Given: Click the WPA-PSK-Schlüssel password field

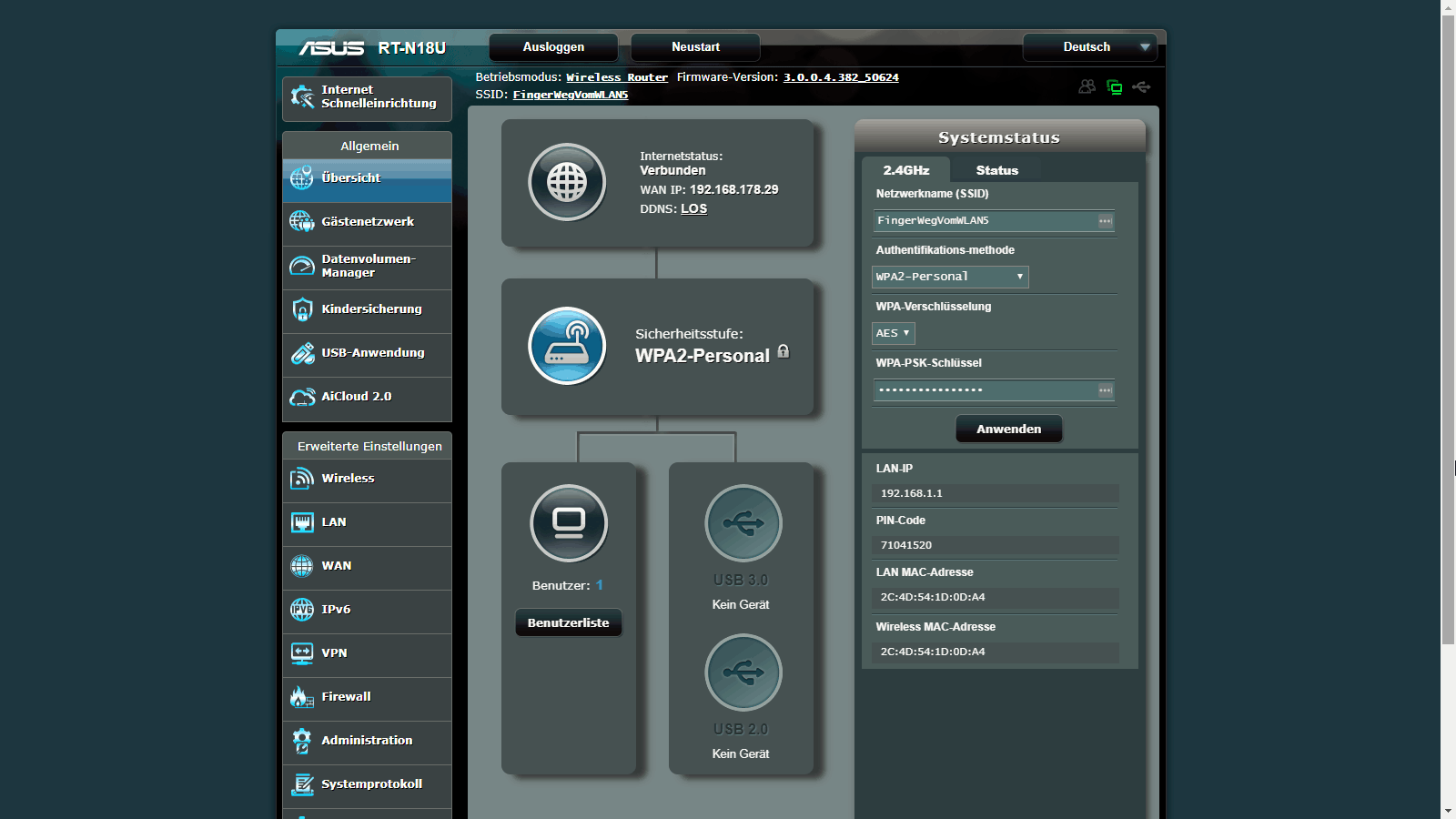Looking at the screenshot, I should point(994,390).
